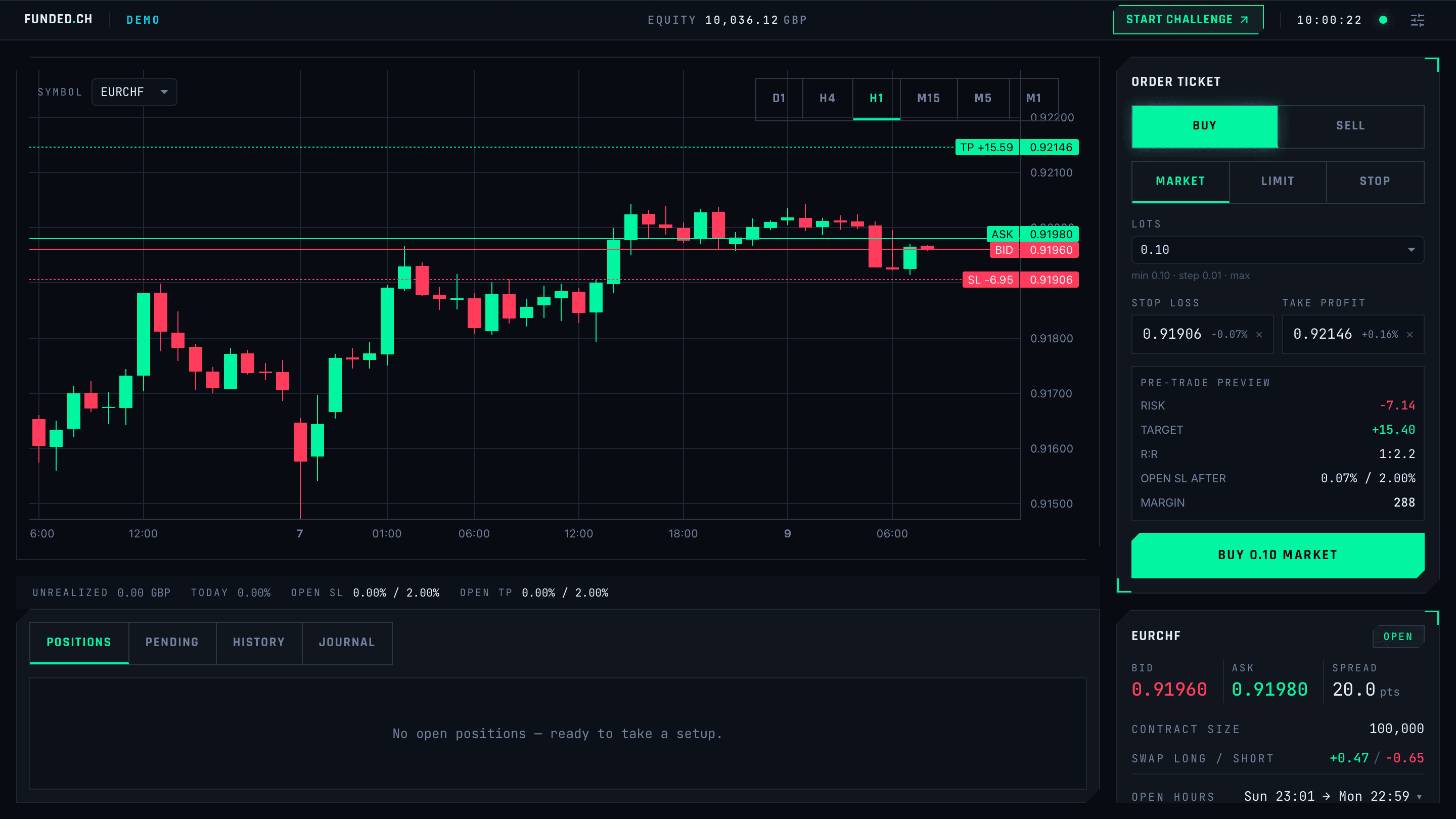Screen dimensions: 1456x819
Task: Switch chart to M1 timeframe
Action: (1034, 99)
